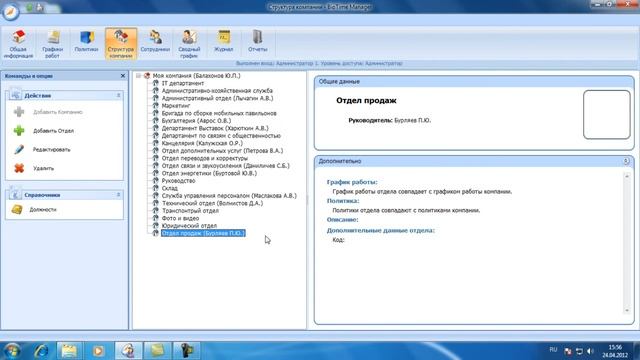Click the График работы heading
The image size is (640, 360).
pos(352,182)
